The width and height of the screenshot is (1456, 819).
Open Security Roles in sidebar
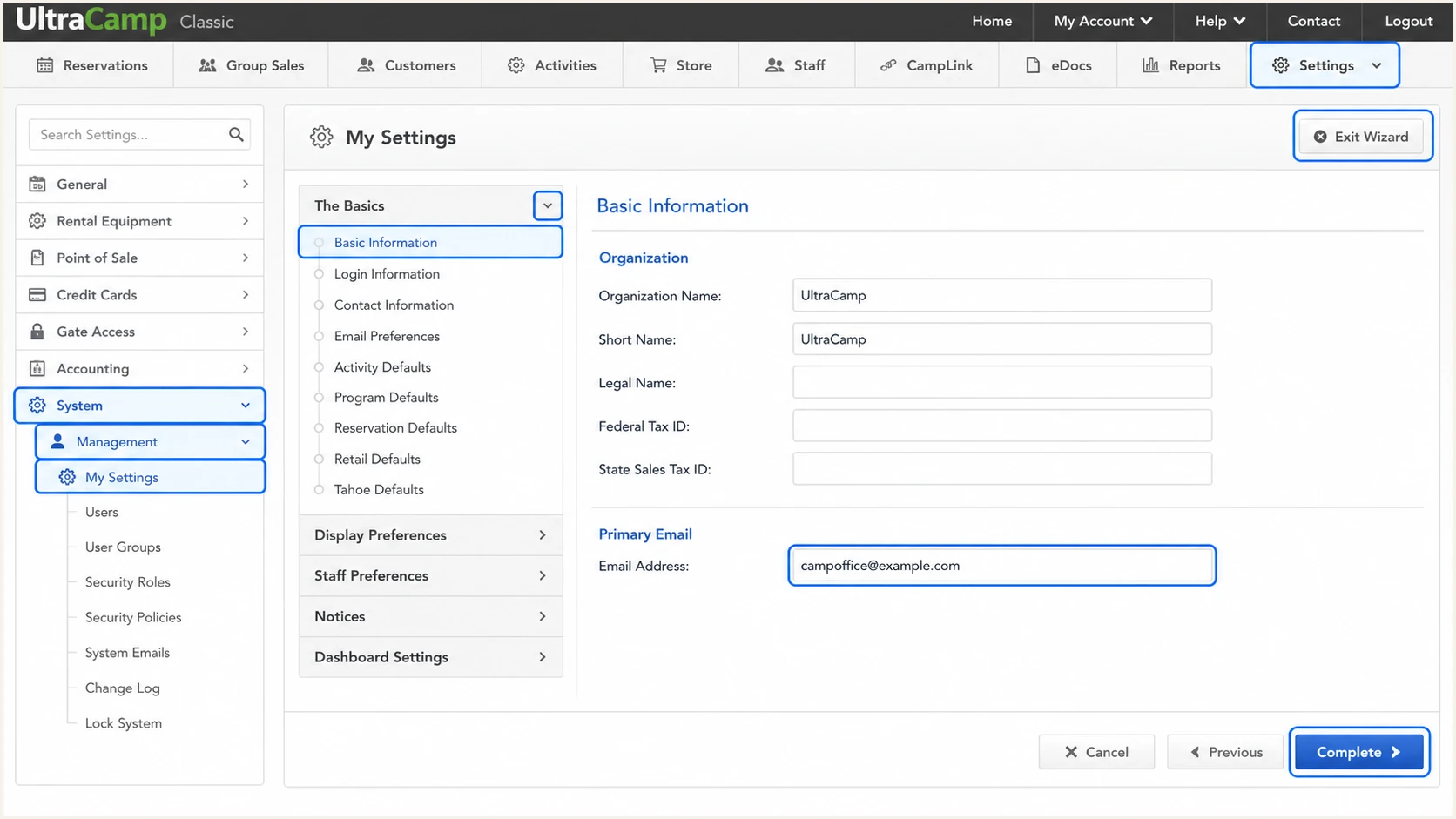(128, 582)
